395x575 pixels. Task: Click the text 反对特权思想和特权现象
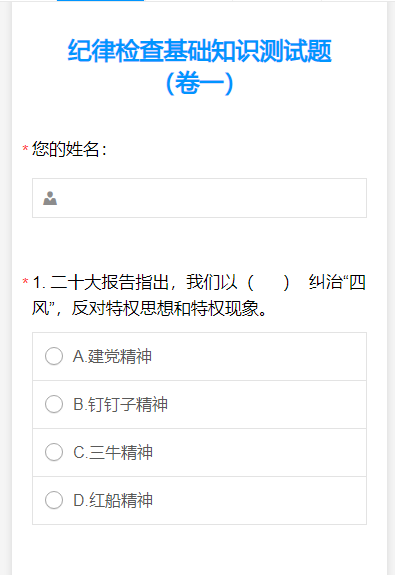point(165,308)
